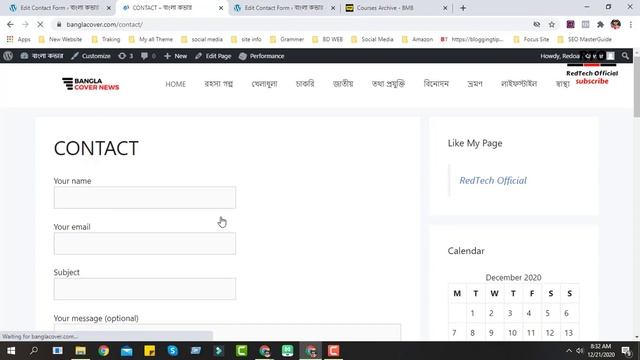640x360 pixels.
Task: Open the Windows Start menu
Action: click(x=11, y=351)
